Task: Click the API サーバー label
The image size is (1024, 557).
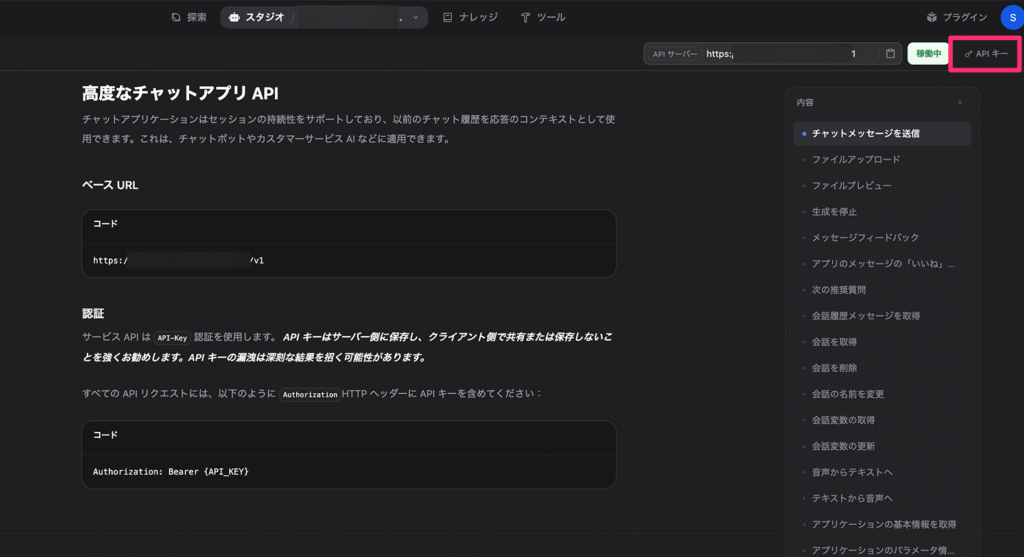Action: point(675,54)
